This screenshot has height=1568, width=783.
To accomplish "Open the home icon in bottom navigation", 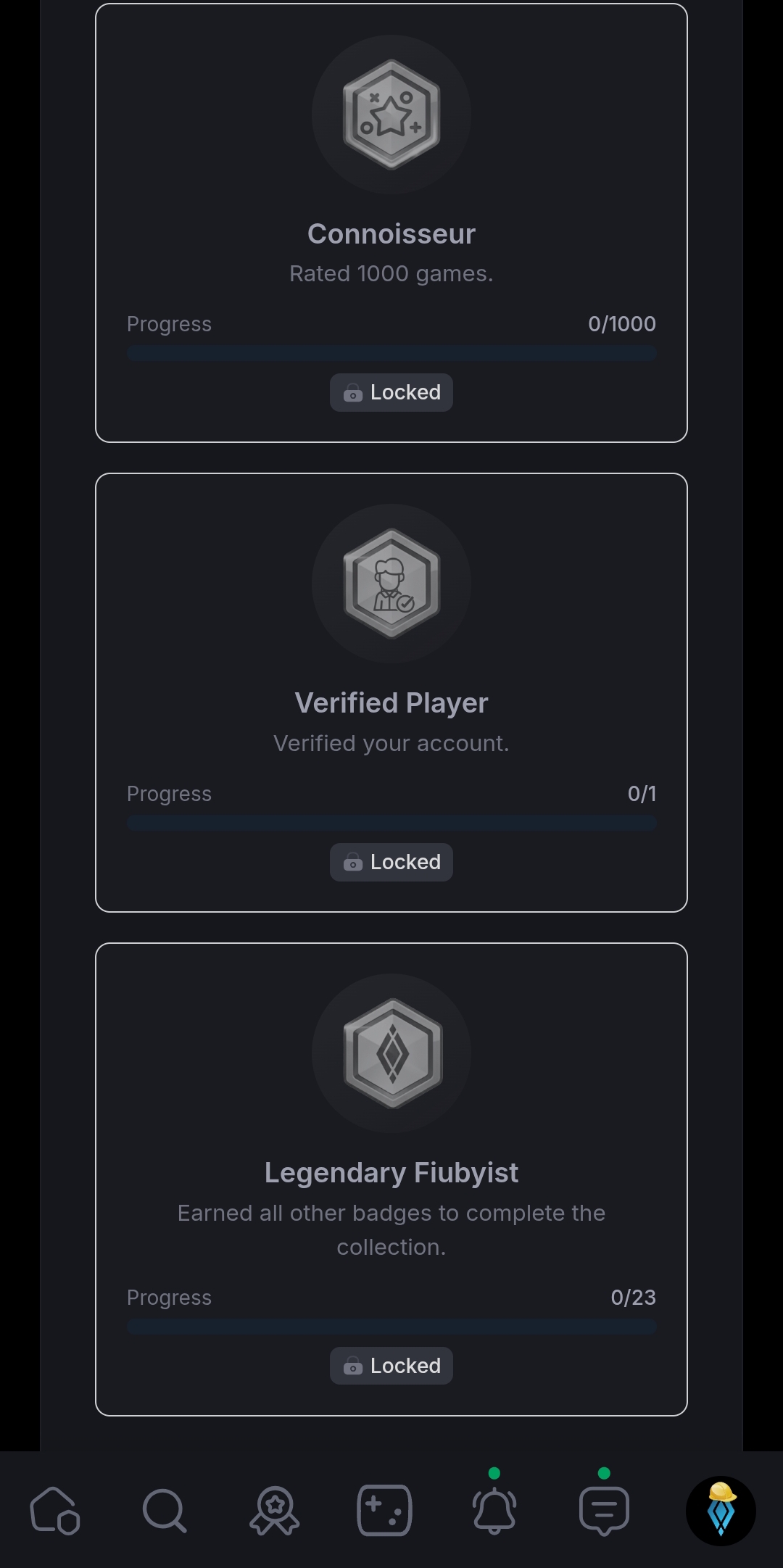I will [55, 1511].
